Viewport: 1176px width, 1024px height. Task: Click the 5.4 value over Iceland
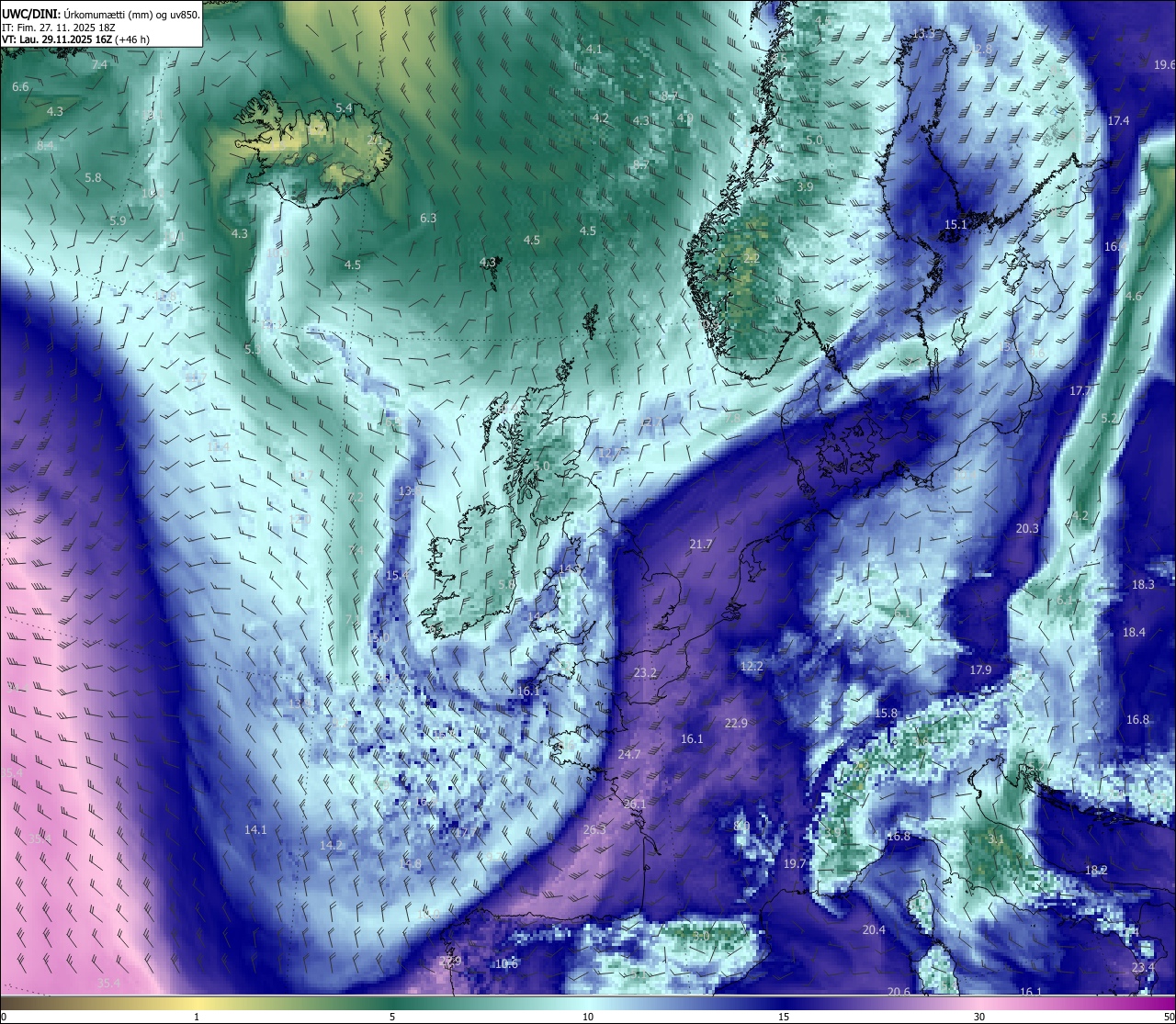[x=344, y=108]
